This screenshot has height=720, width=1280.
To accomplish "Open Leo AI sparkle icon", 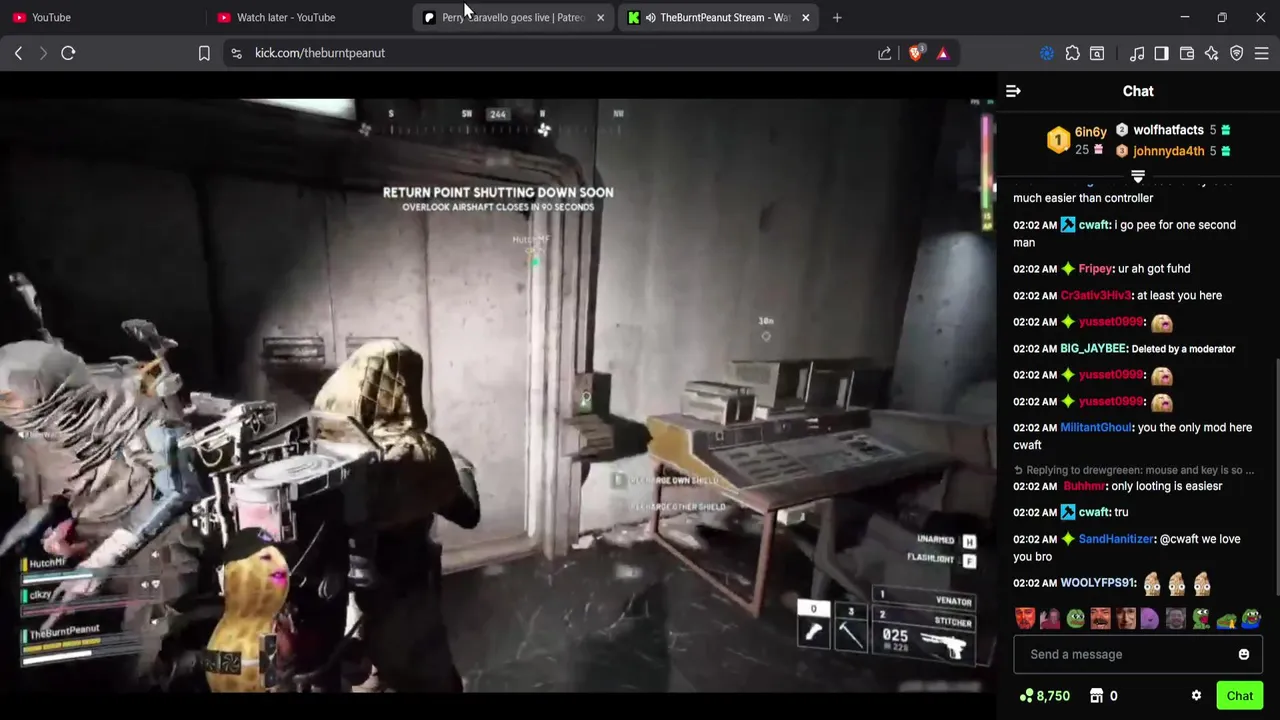I will pos(1212,53).
